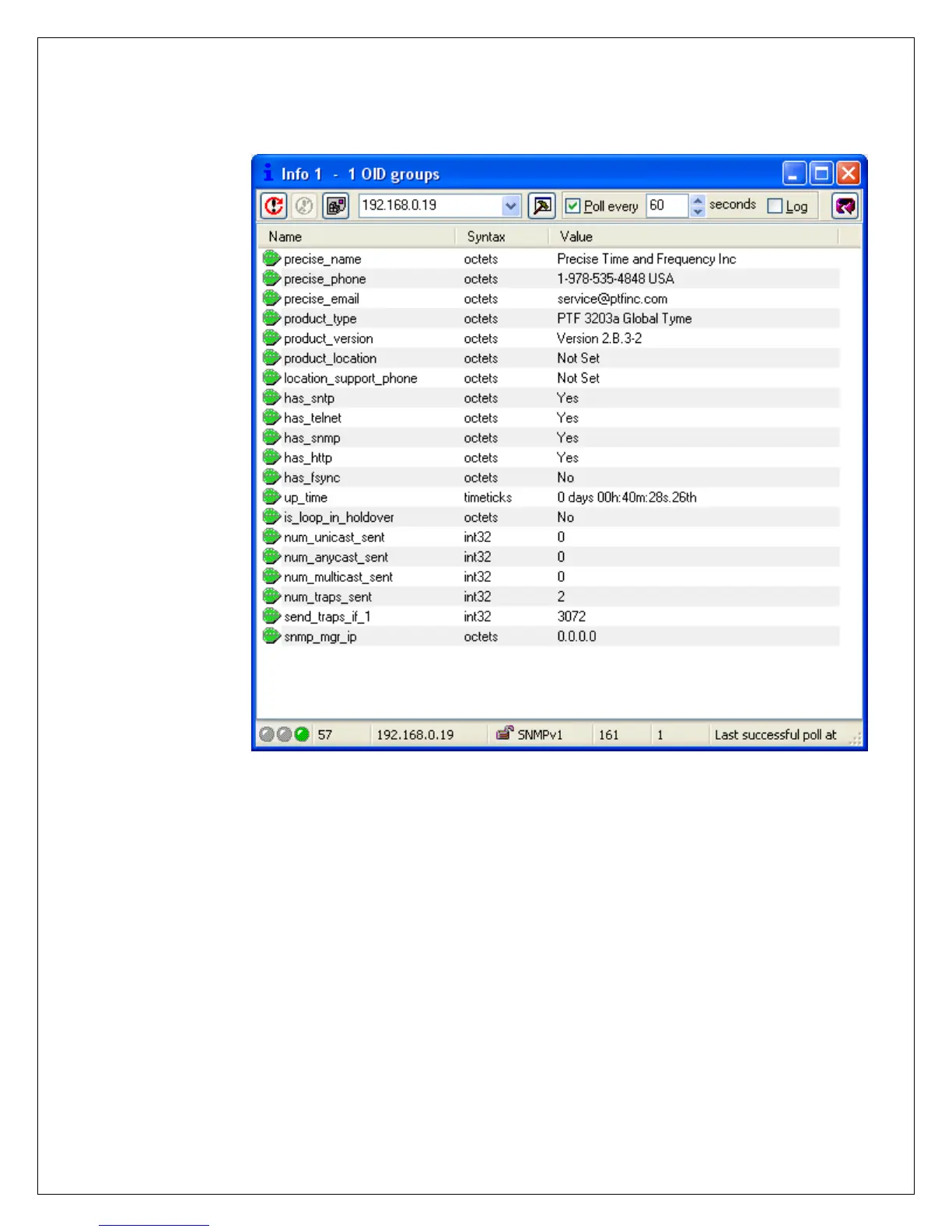Screen dimensions: 952x1232
Task: Click the status bar address '192.168.0.19'
Action: pos(415,735)
